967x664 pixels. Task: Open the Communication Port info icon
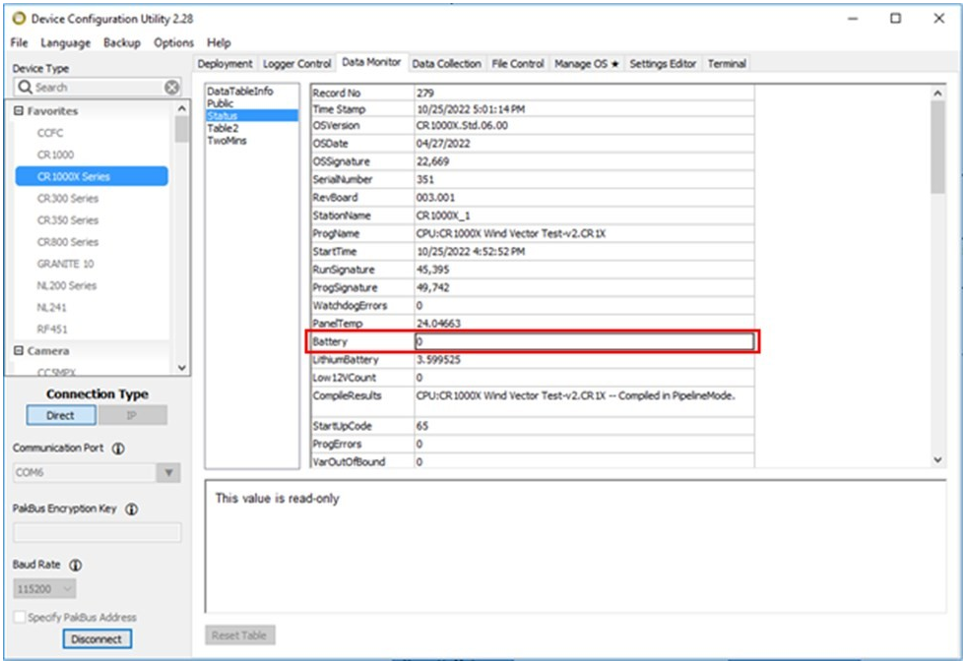(x=118, y=448)
